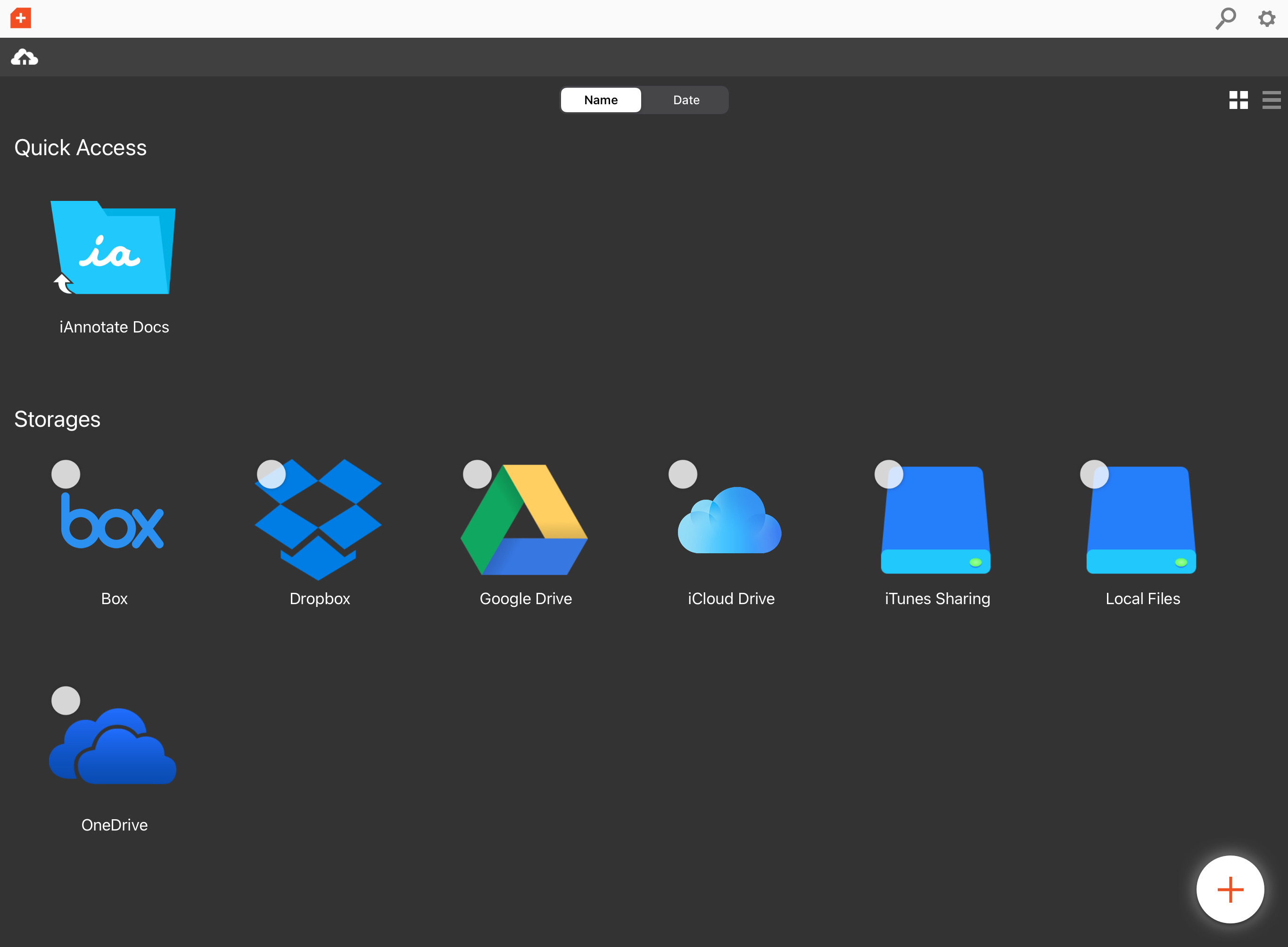Open Local Files storage

click(1141, 520)
